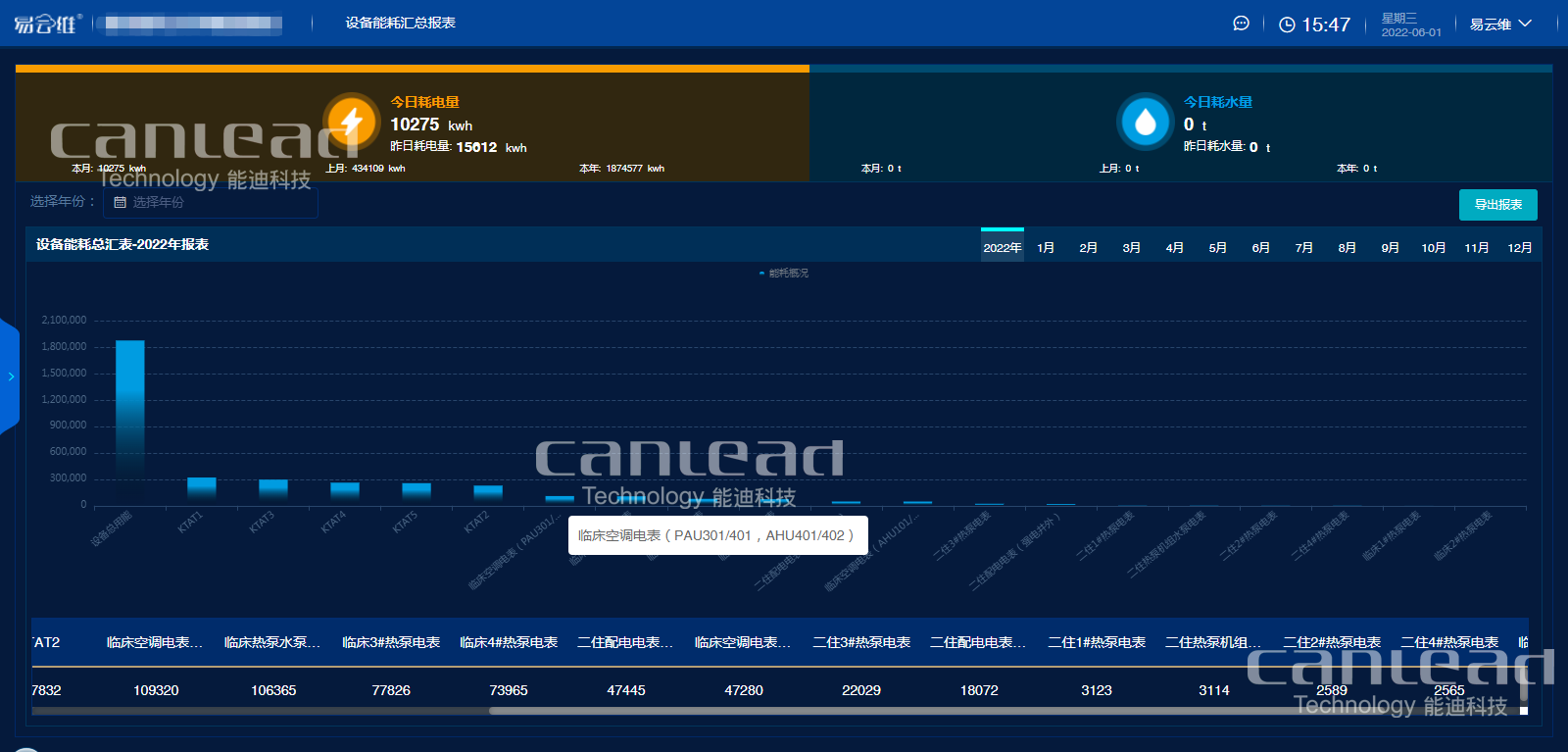Open the 易云维 user dropdown menu
The height and width of the screenshot is (752, 1568).
1499,25
